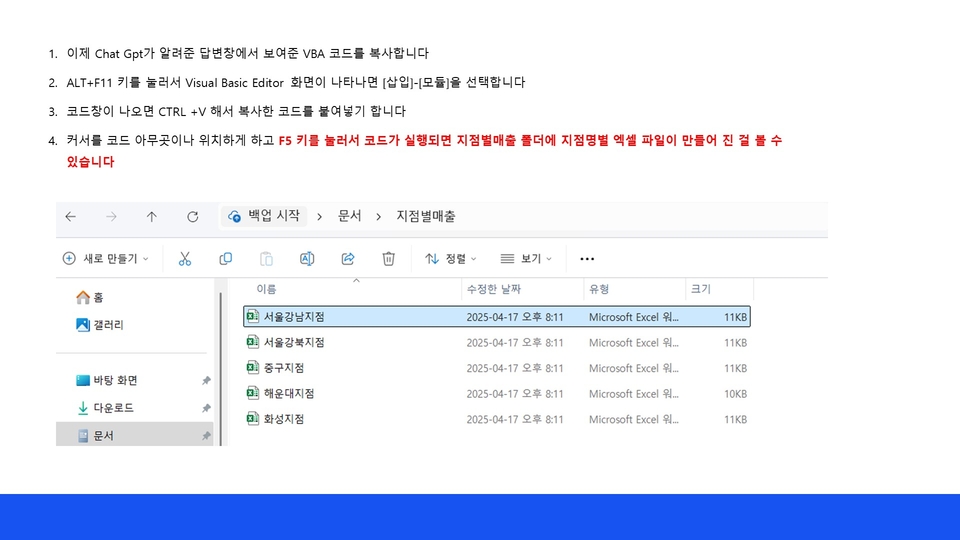Click the pin icon next to 다운로드
960x540 pixels.
tap(206, 408)
